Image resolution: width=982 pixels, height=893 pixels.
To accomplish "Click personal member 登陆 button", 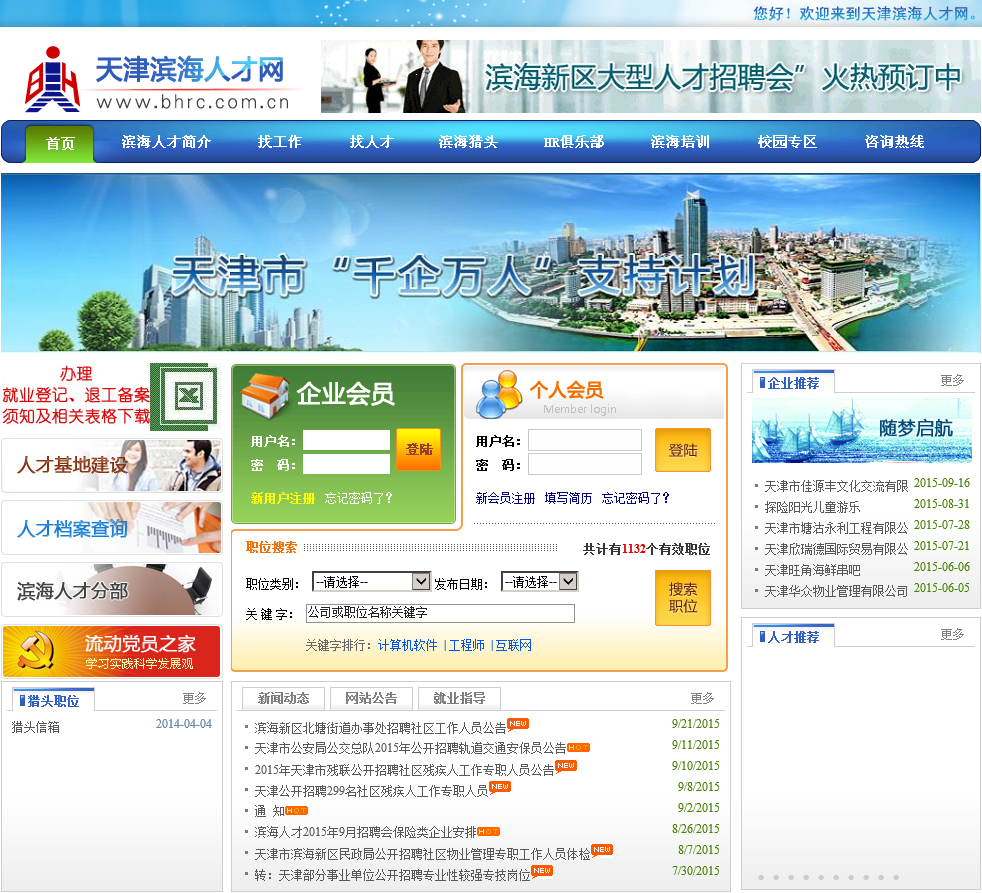I will point(683,450).
